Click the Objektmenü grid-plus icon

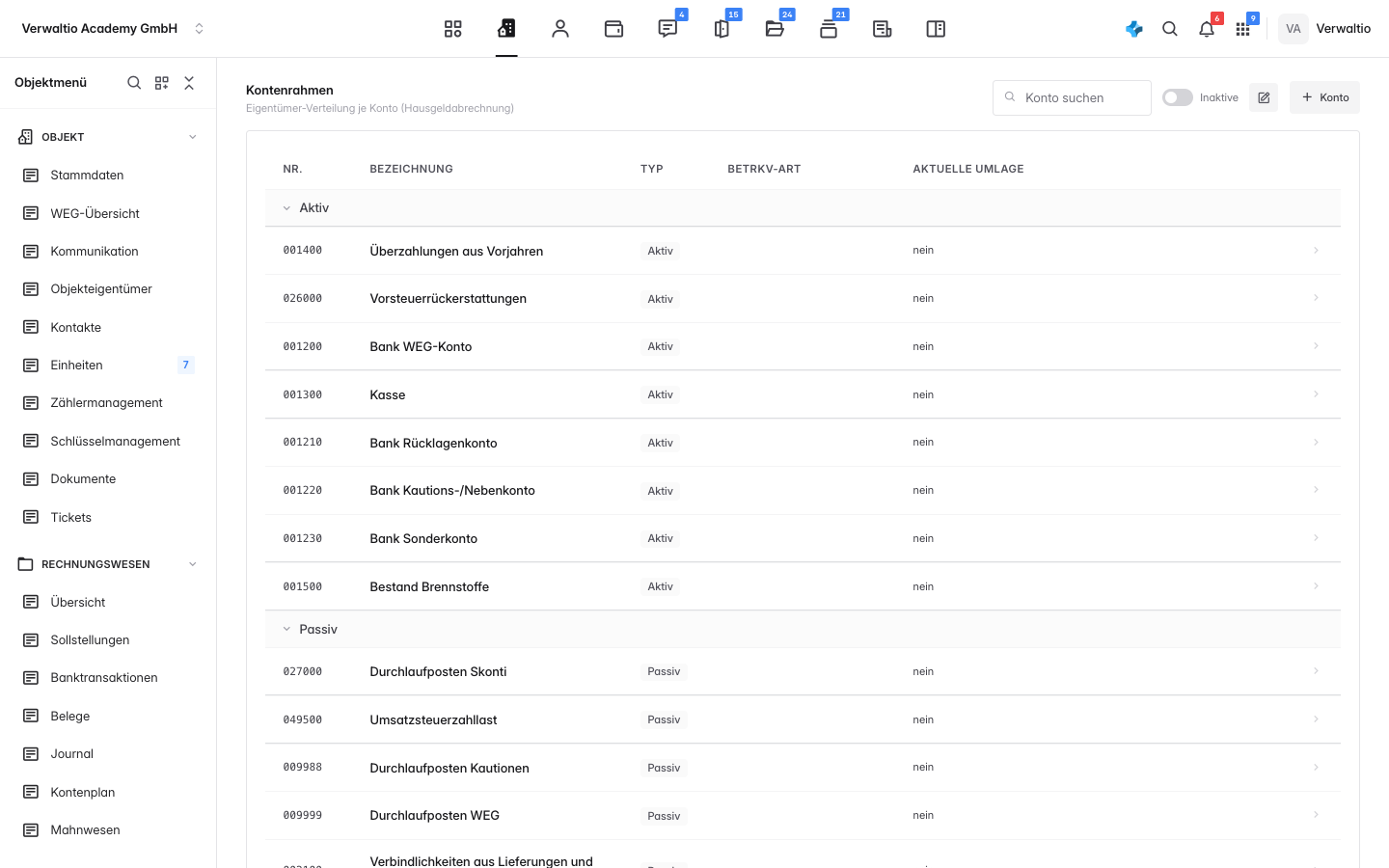tap(162, 83)
